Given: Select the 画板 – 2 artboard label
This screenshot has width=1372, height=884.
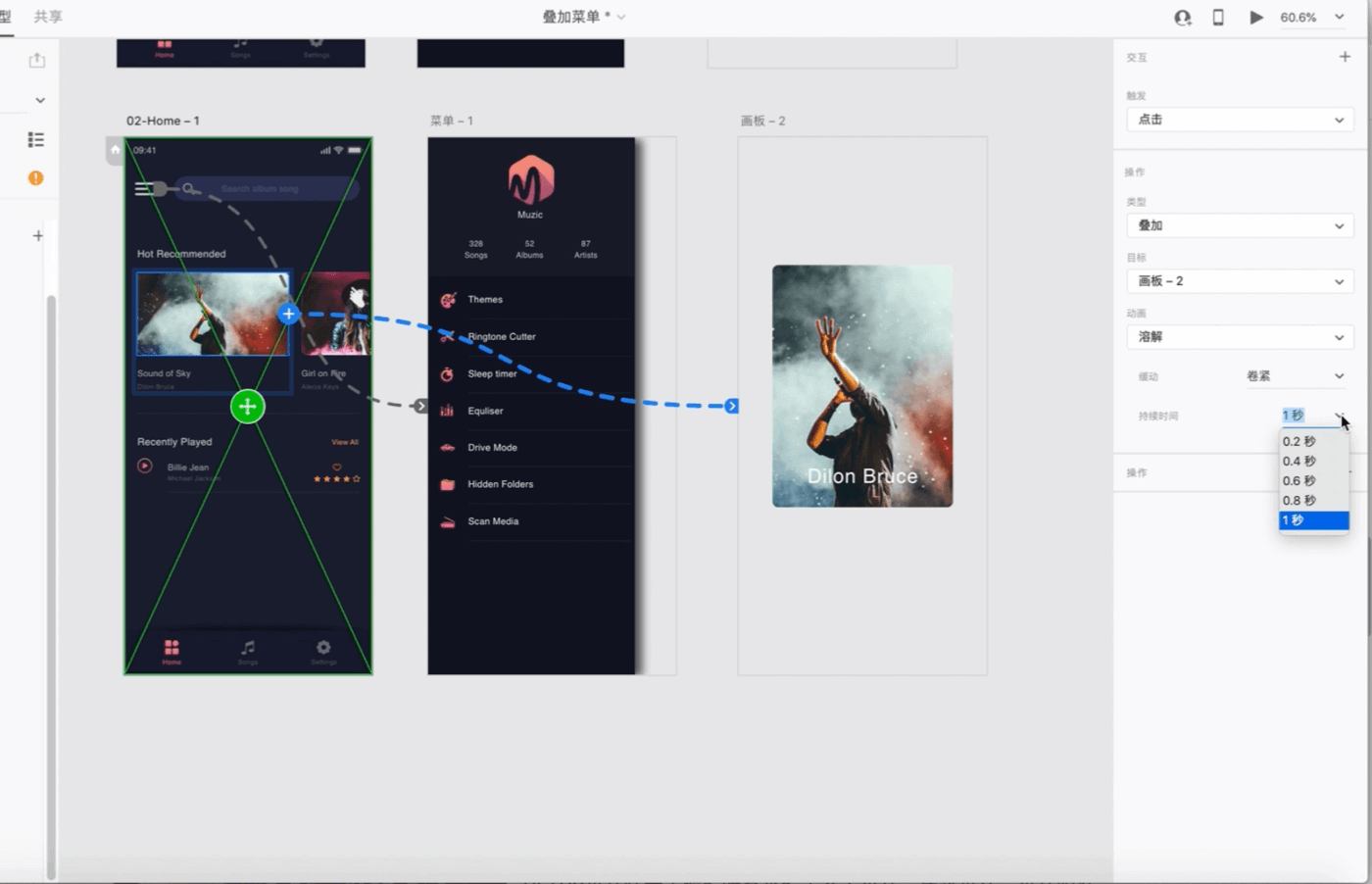Looking at the screenshot, I should 762,121.
